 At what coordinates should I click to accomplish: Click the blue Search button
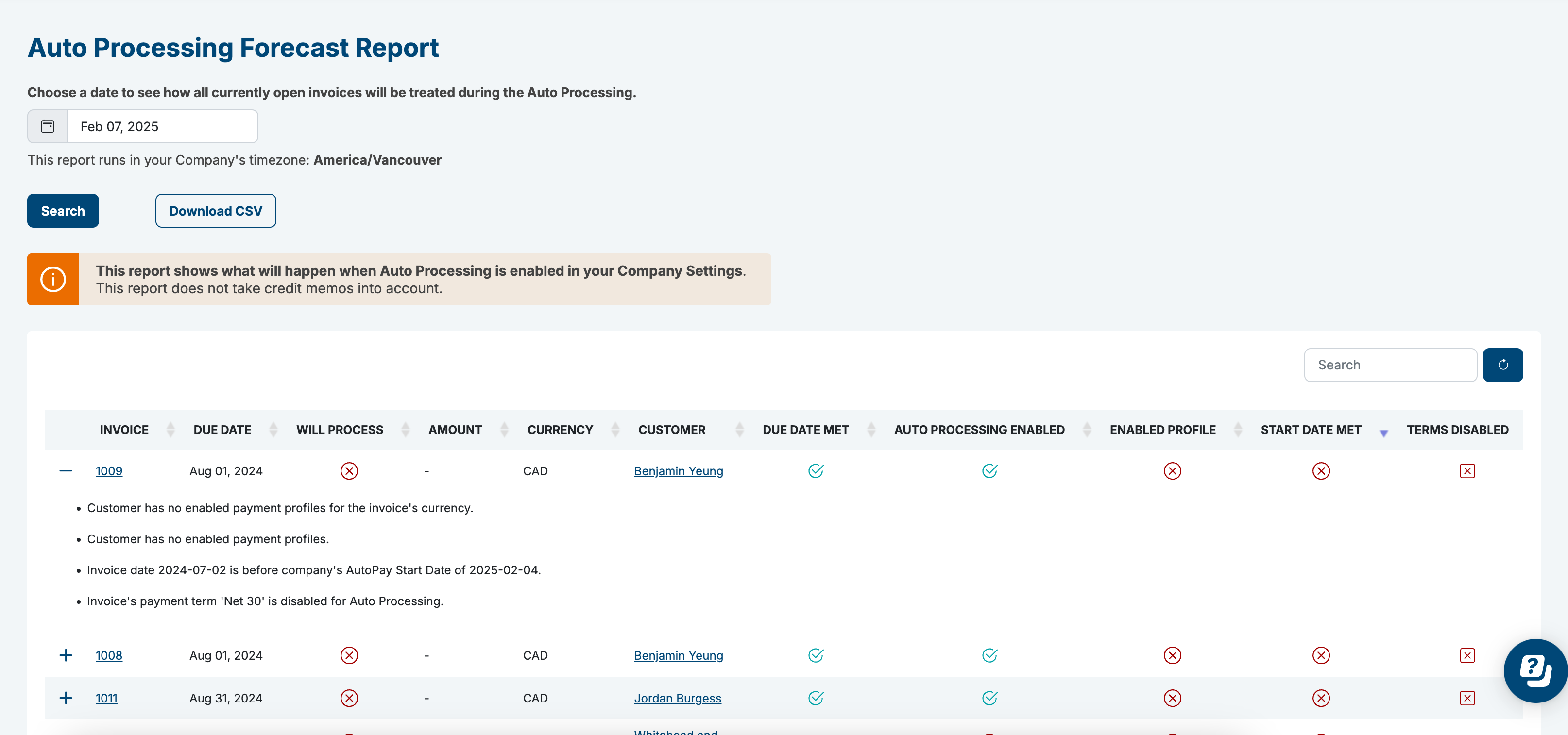coord(63,211)
